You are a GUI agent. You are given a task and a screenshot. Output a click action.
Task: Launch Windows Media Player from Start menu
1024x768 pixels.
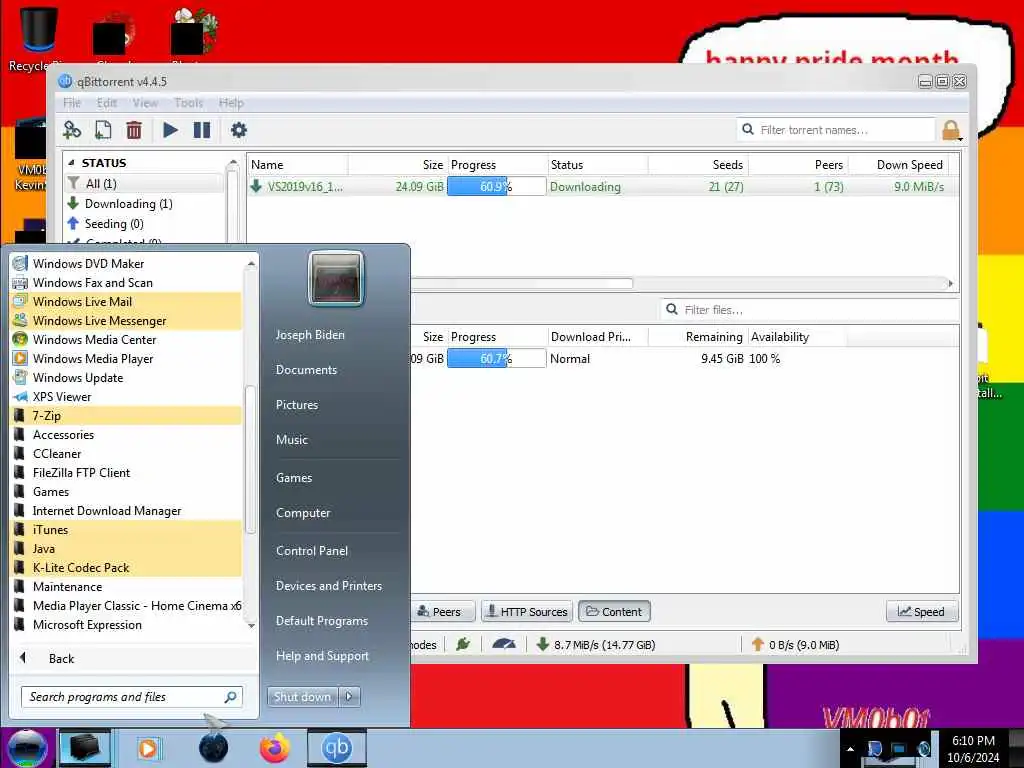pos(127,359)
